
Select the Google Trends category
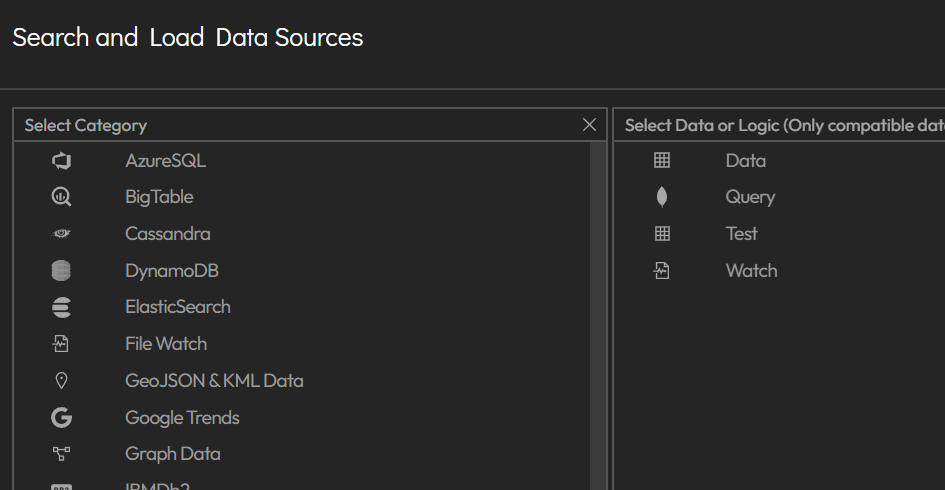(183, 418)
